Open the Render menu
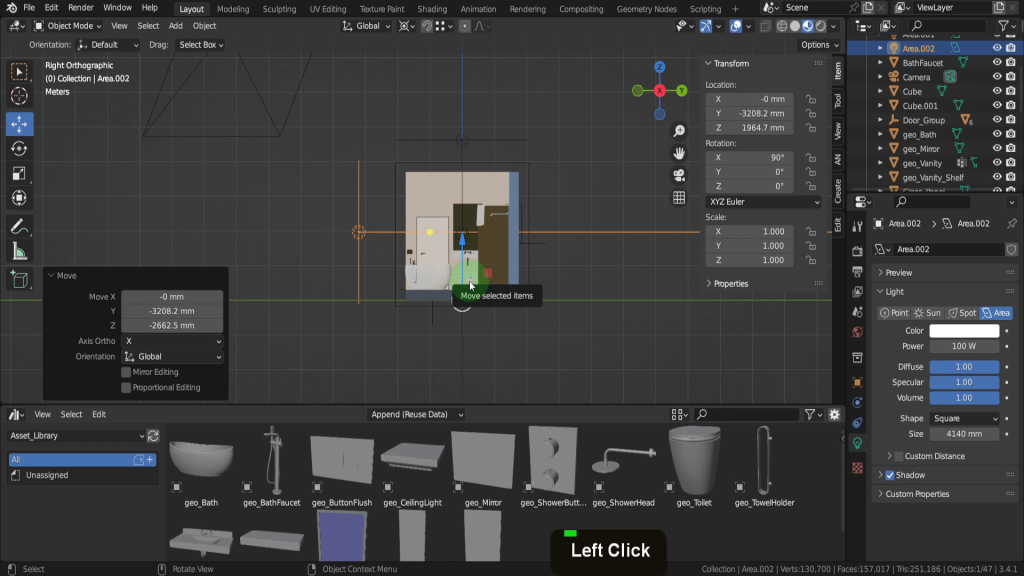This screenshot has width=1024, height=576. click(81, 8)
